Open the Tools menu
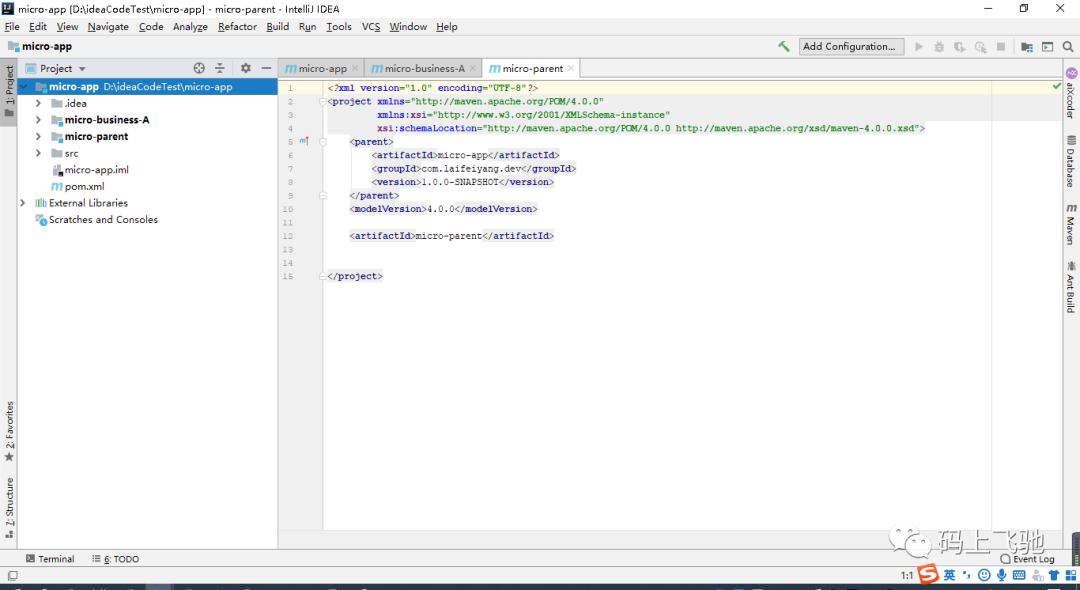The image size is (1080, 590). click(x=338, y=27)
